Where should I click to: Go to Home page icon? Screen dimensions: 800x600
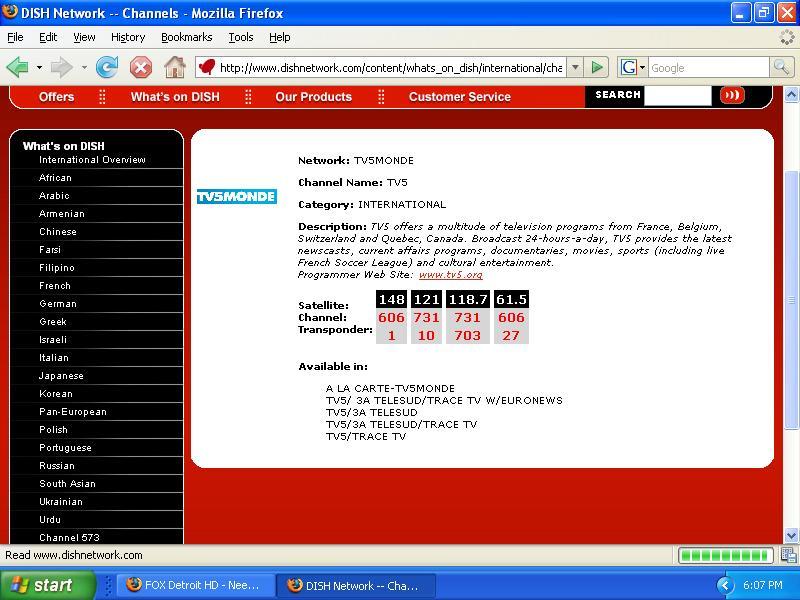coord(174,67)
